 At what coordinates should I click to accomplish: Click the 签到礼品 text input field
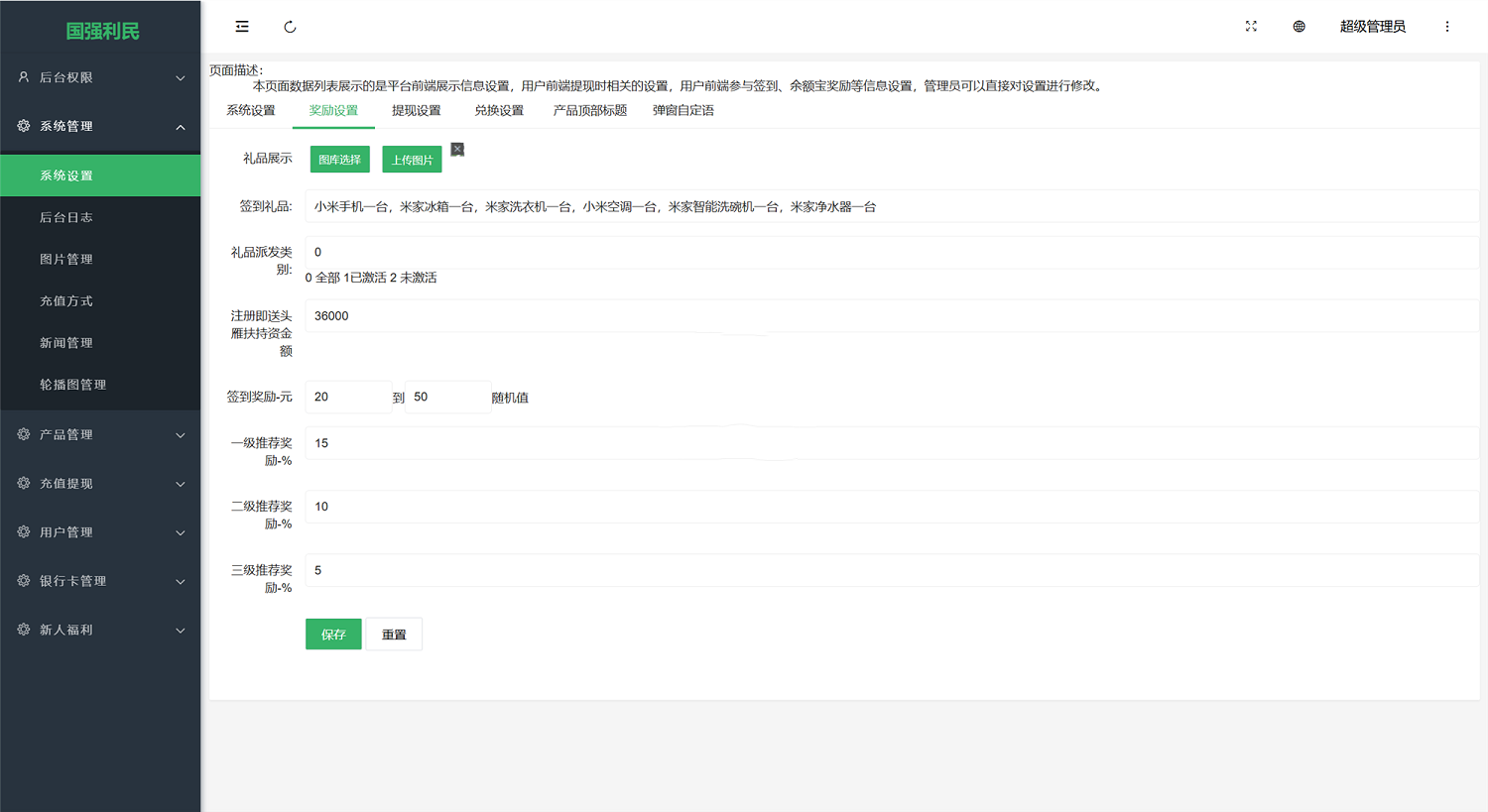pyautogui.click(x=694, y=206)
